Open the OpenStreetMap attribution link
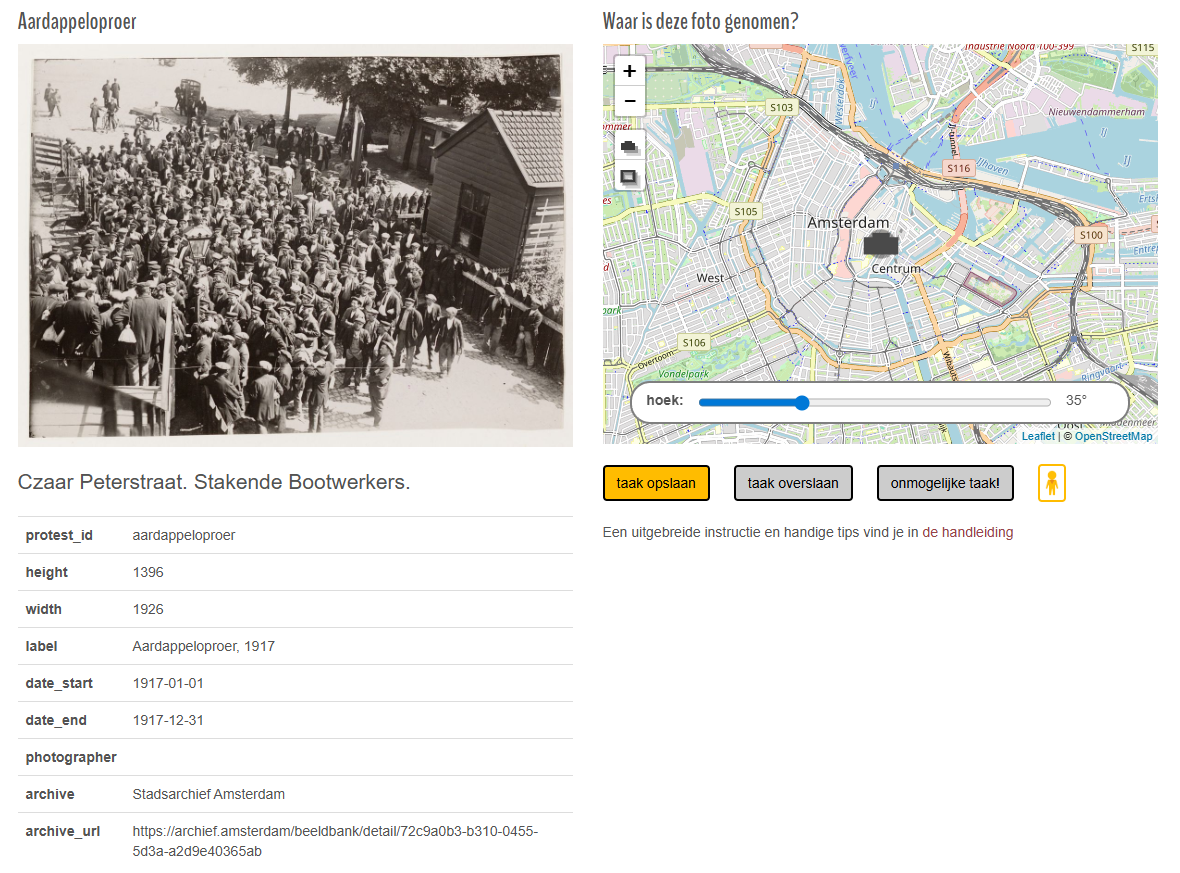The width and height of the screenshot is (1180, 873). click(x=1113, y=436)
